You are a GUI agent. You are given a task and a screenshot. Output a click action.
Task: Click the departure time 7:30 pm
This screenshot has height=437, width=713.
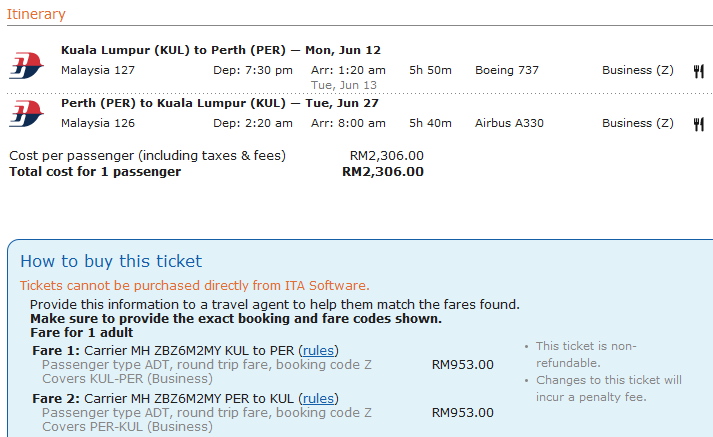point(253,70)
